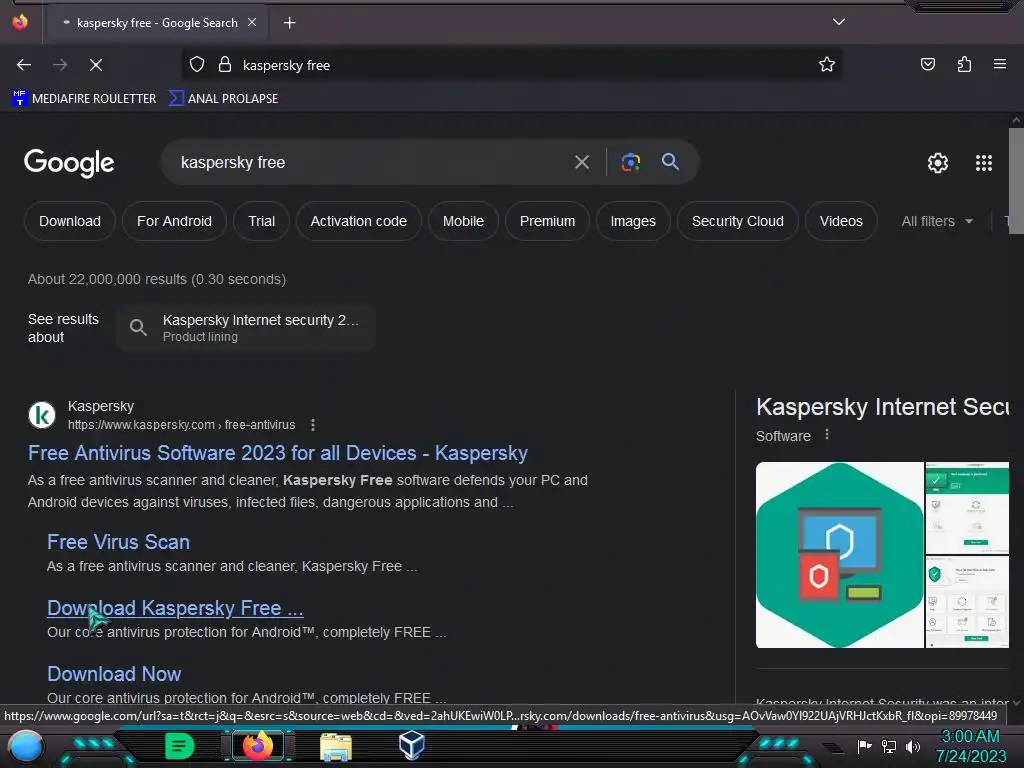Open volume speaker tray icon
The image size is (1024, 768).
pos(913,746)
